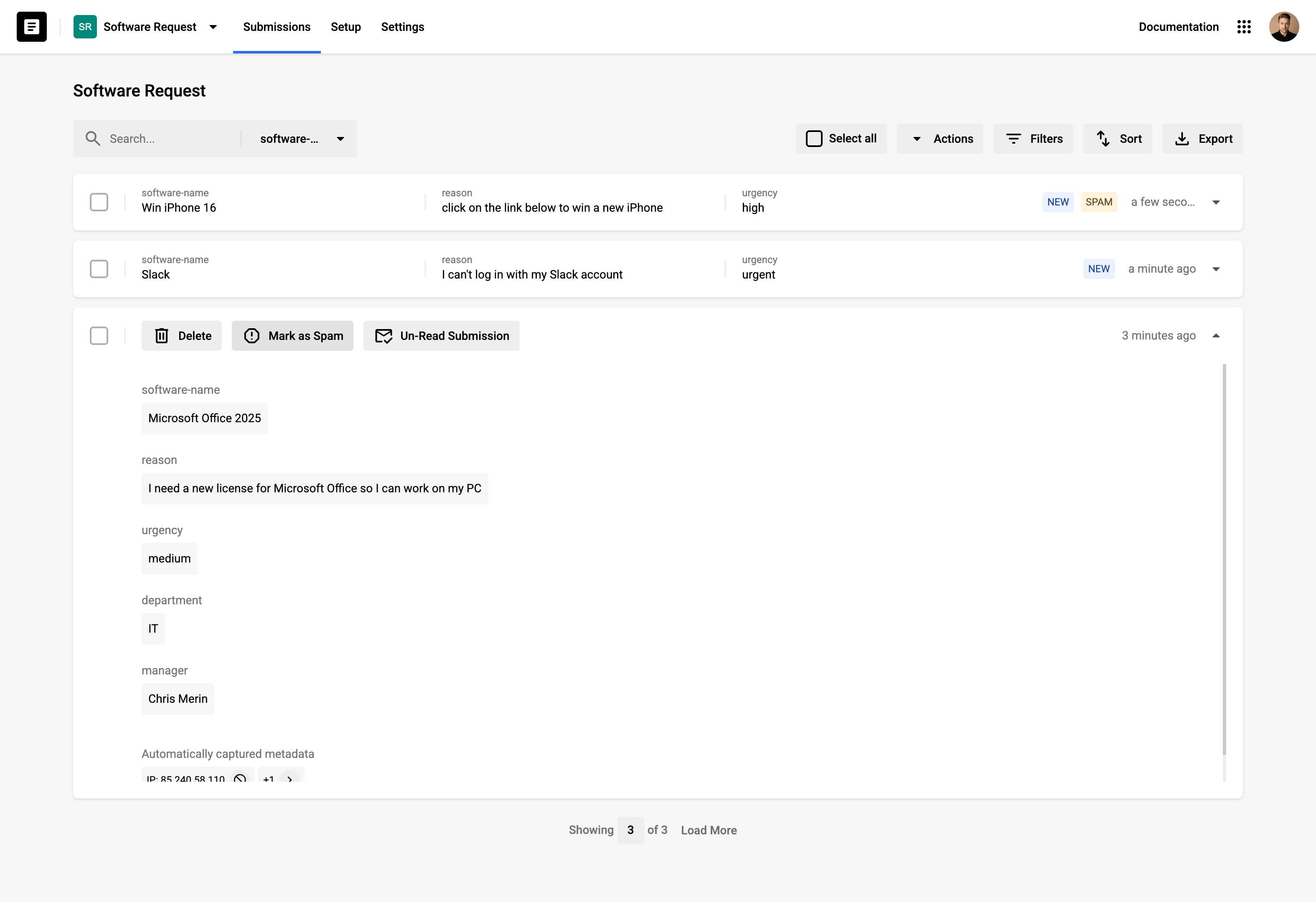The width and height of the screenshot is (1316, 902).
Task: Click the SR app logo badge
Action: point(85,27)
